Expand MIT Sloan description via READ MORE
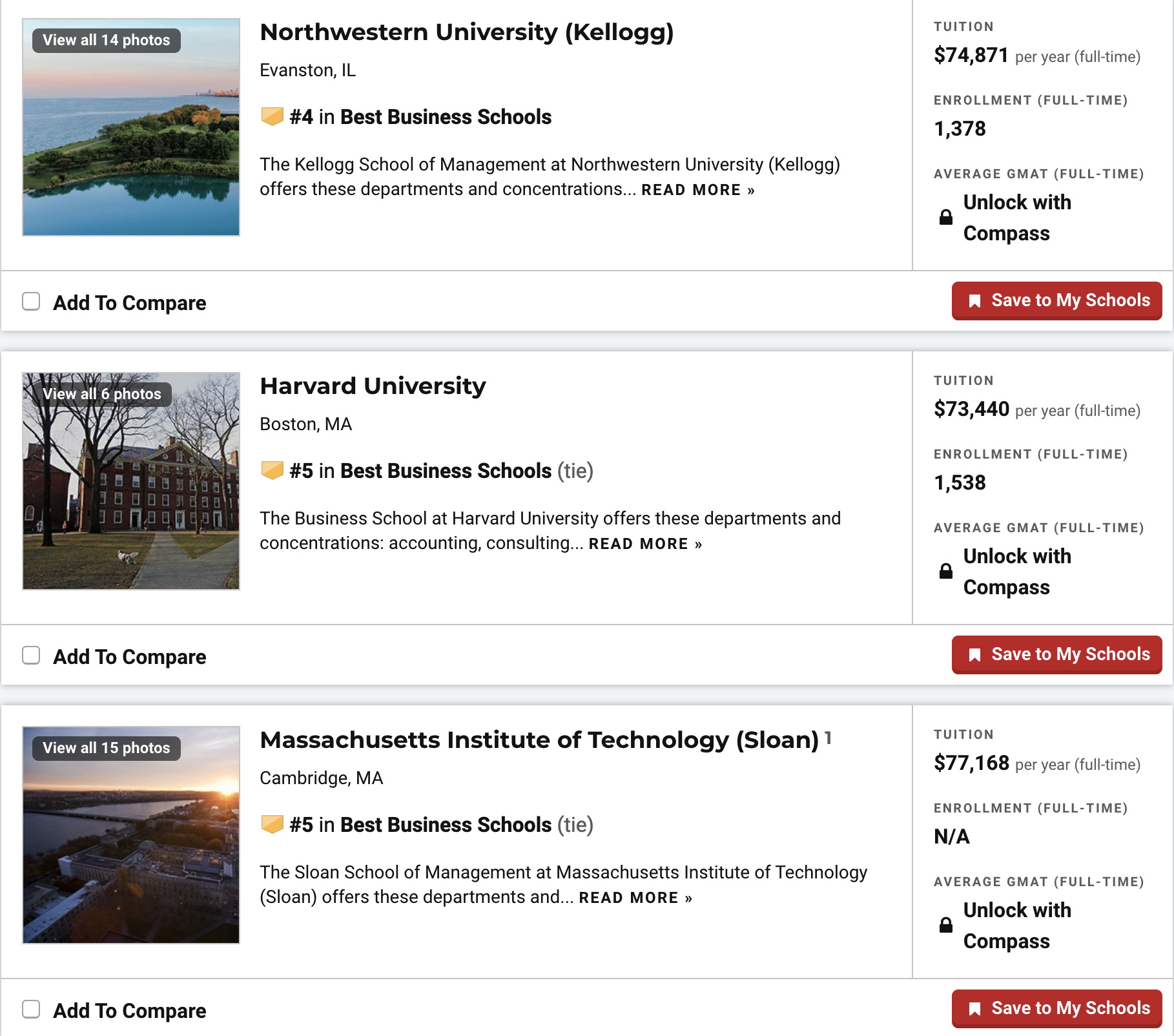 tap(635, 898)
